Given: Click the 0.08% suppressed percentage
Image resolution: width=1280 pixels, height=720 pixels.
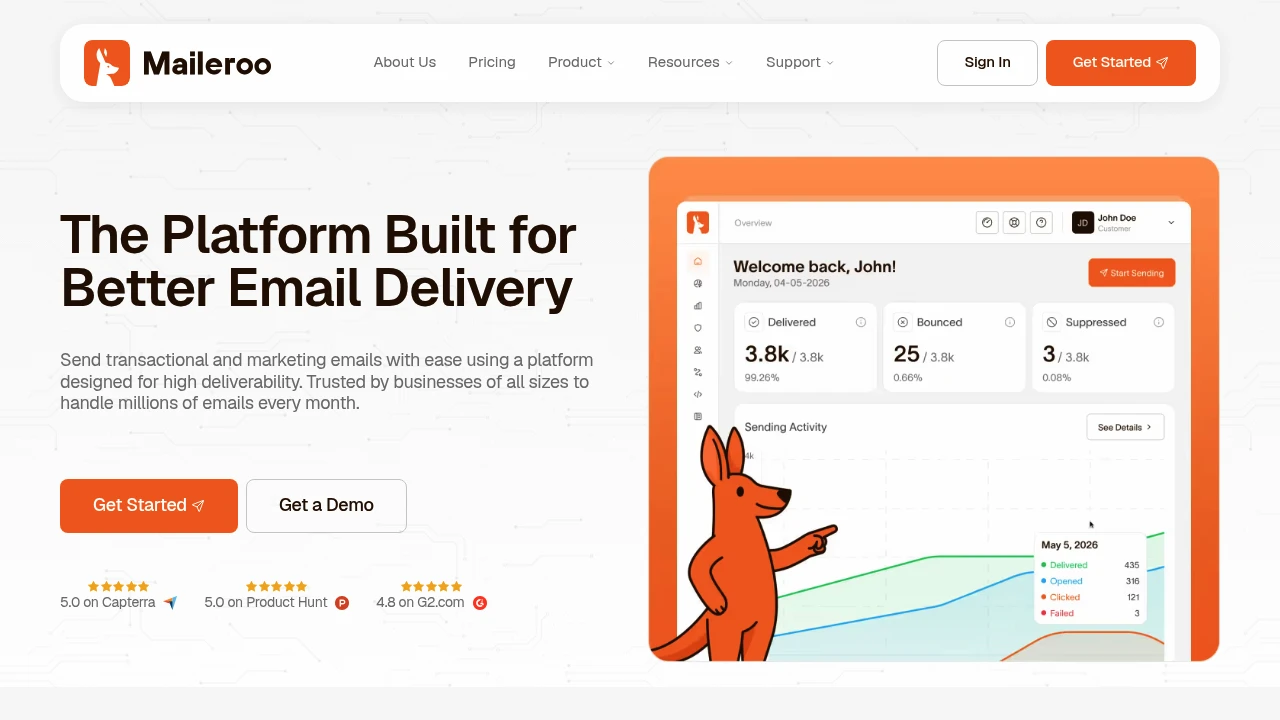Looking at the screenshot, I should click(1057, 378).
